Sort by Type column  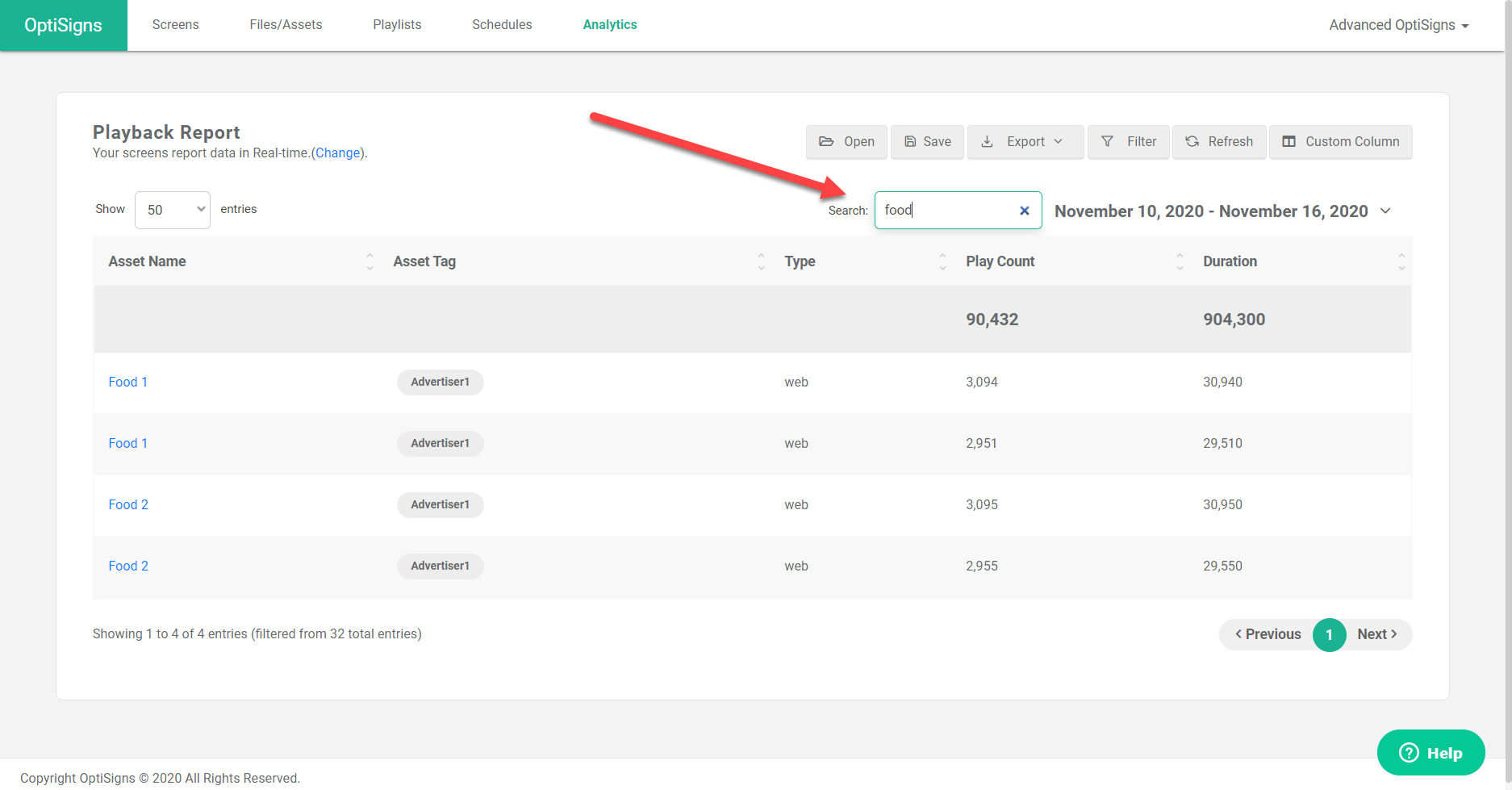[861, 261]
